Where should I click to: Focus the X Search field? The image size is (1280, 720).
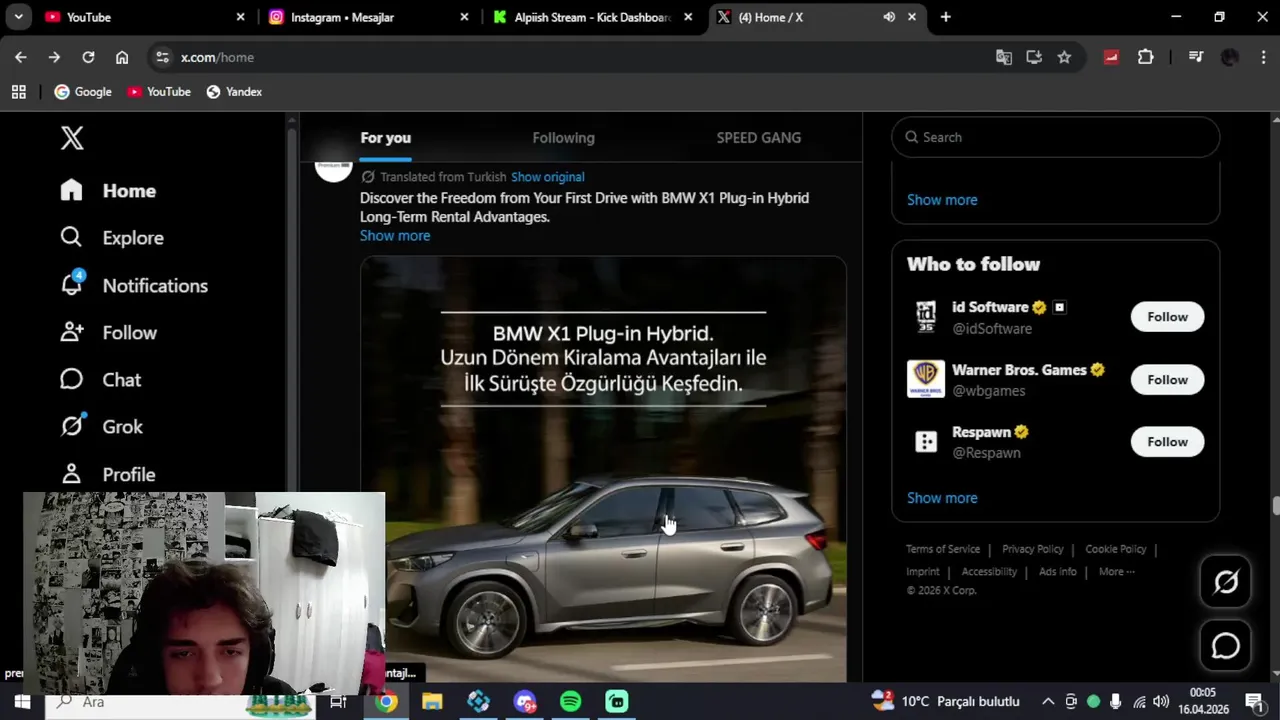1055,137
